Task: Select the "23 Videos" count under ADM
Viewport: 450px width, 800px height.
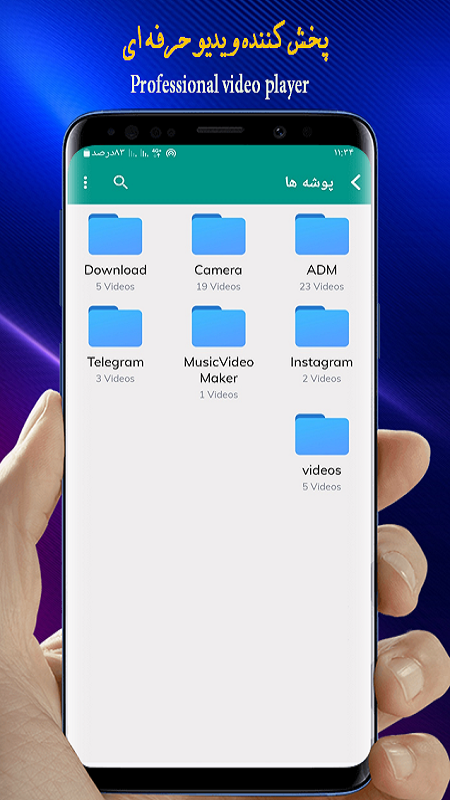Action: [322, 287]
